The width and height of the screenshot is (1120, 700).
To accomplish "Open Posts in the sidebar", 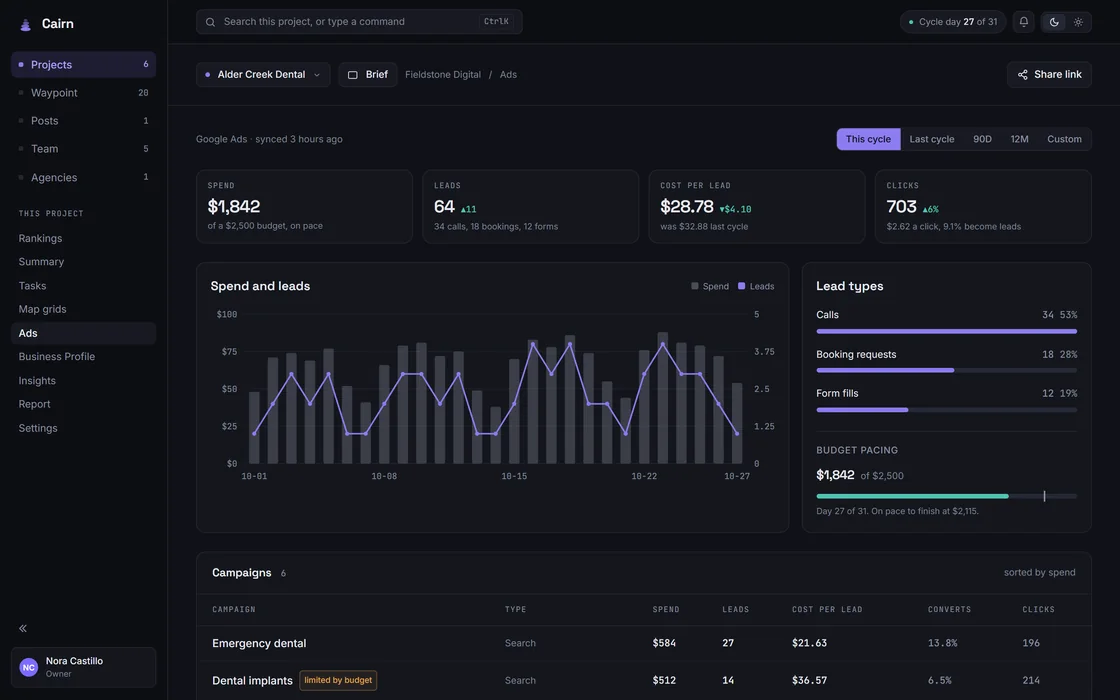I will point(84,121).
